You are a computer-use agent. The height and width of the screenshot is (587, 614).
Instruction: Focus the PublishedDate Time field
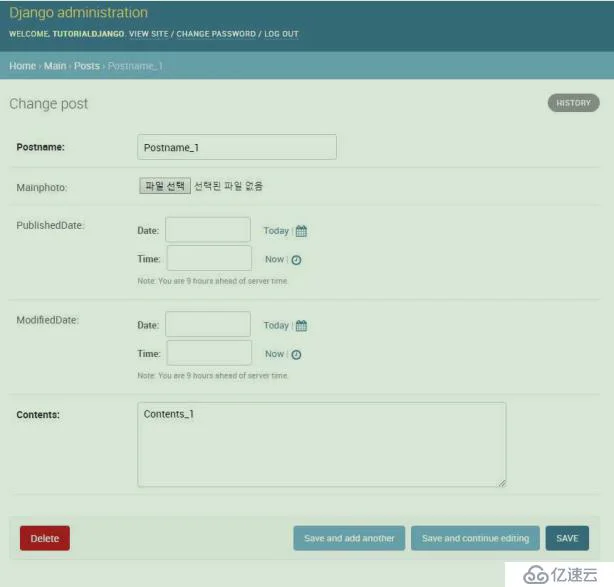[x=209, y=258]
